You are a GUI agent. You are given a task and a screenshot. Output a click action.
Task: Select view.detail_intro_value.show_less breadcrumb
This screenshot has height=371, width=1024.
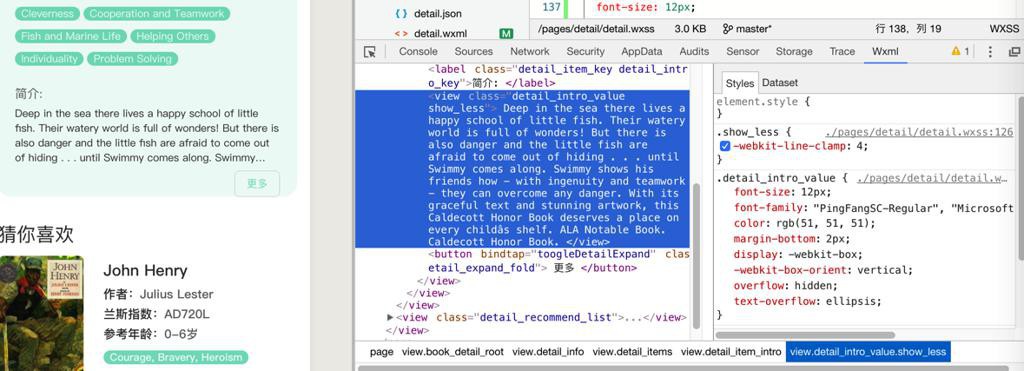click(868, 352)
